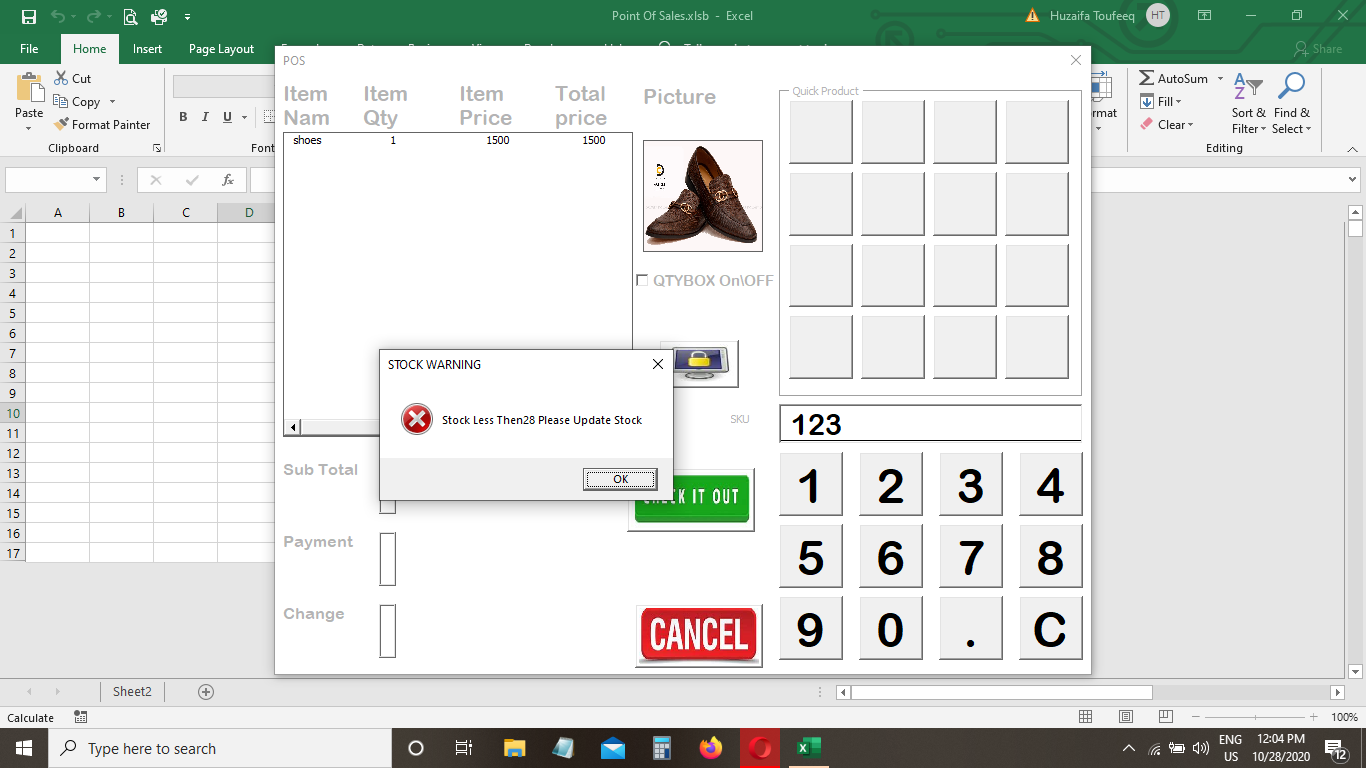Toggle Bold formatting
This screenshot has height=768, width=1366.
click(183, 117)
